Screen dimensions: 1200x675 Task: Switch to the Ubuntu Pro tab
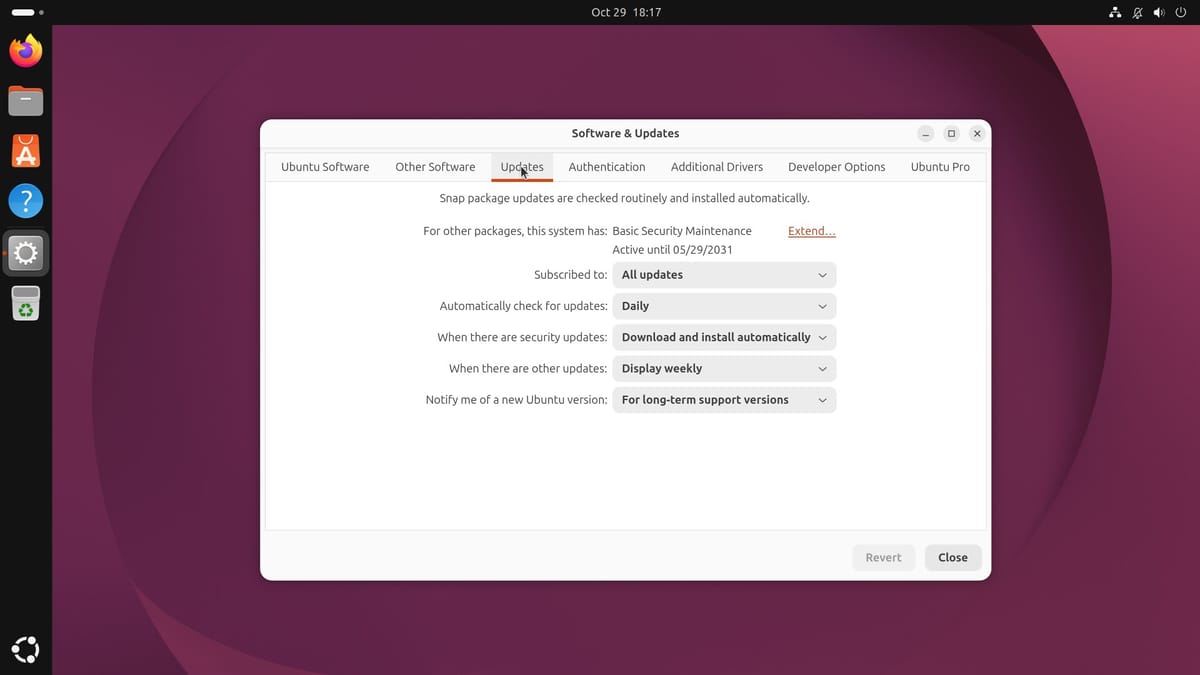(940, 167)
